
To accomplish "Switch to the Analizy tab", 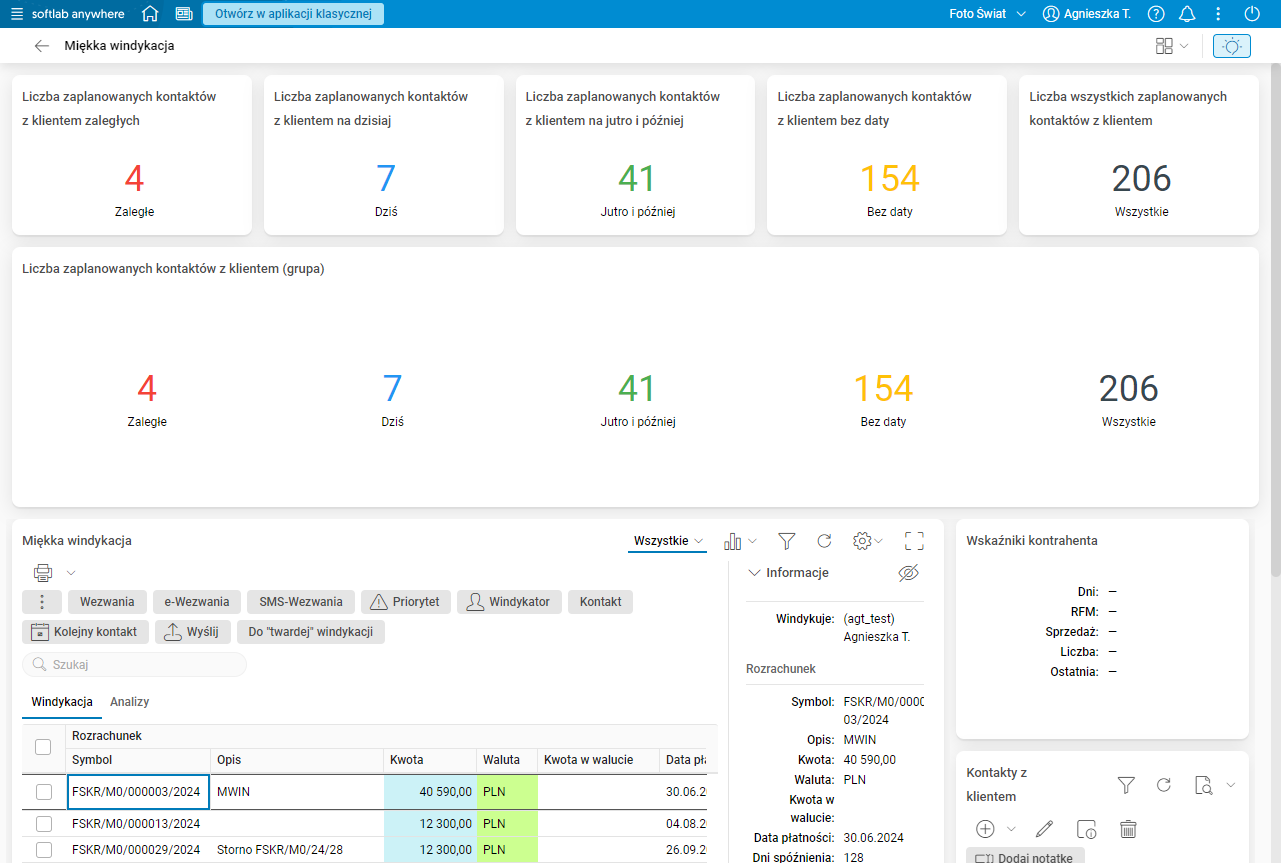I will [129, 702].
